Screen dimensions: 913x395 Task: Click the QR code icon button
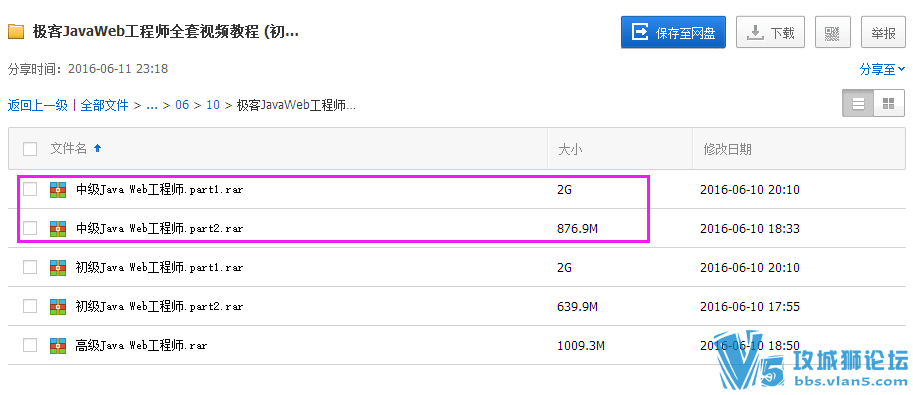tap(833, 33)
